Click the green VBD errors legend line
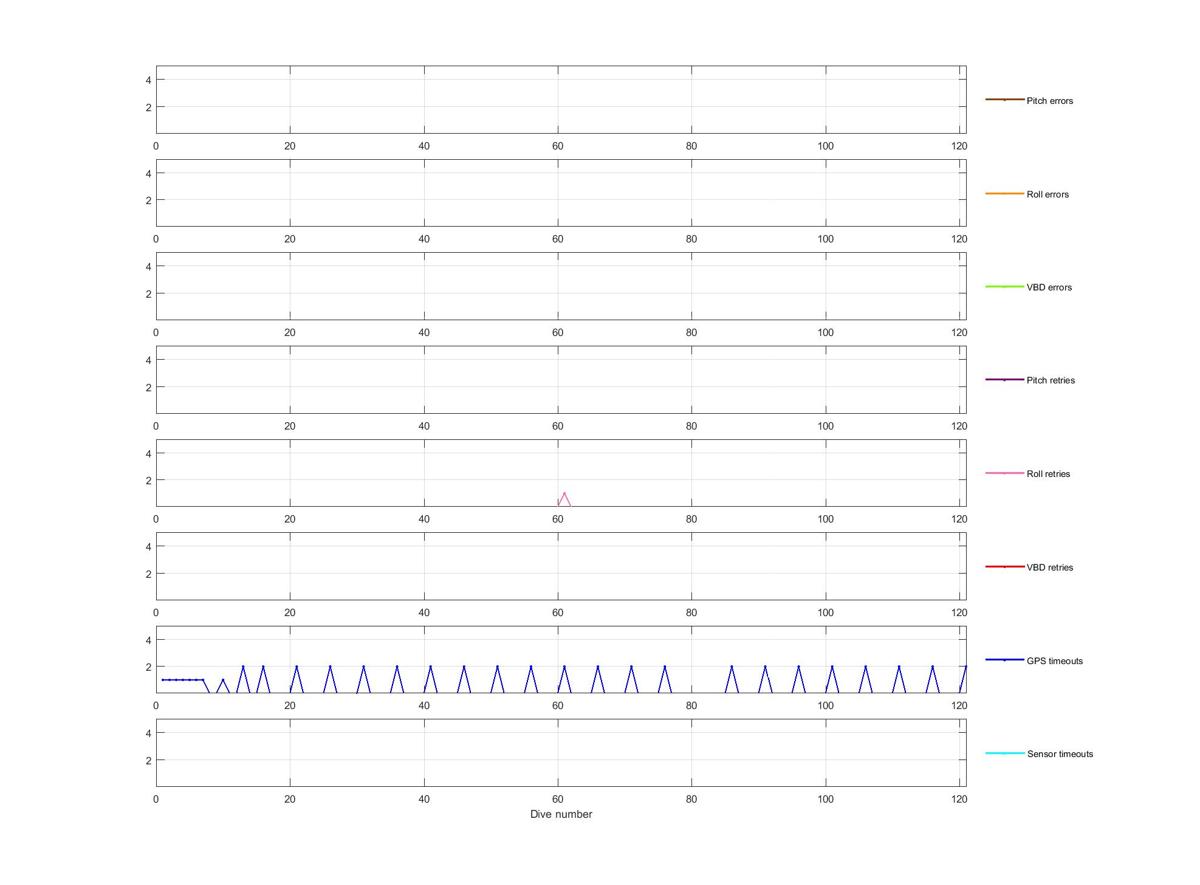 coord(1005,287)
